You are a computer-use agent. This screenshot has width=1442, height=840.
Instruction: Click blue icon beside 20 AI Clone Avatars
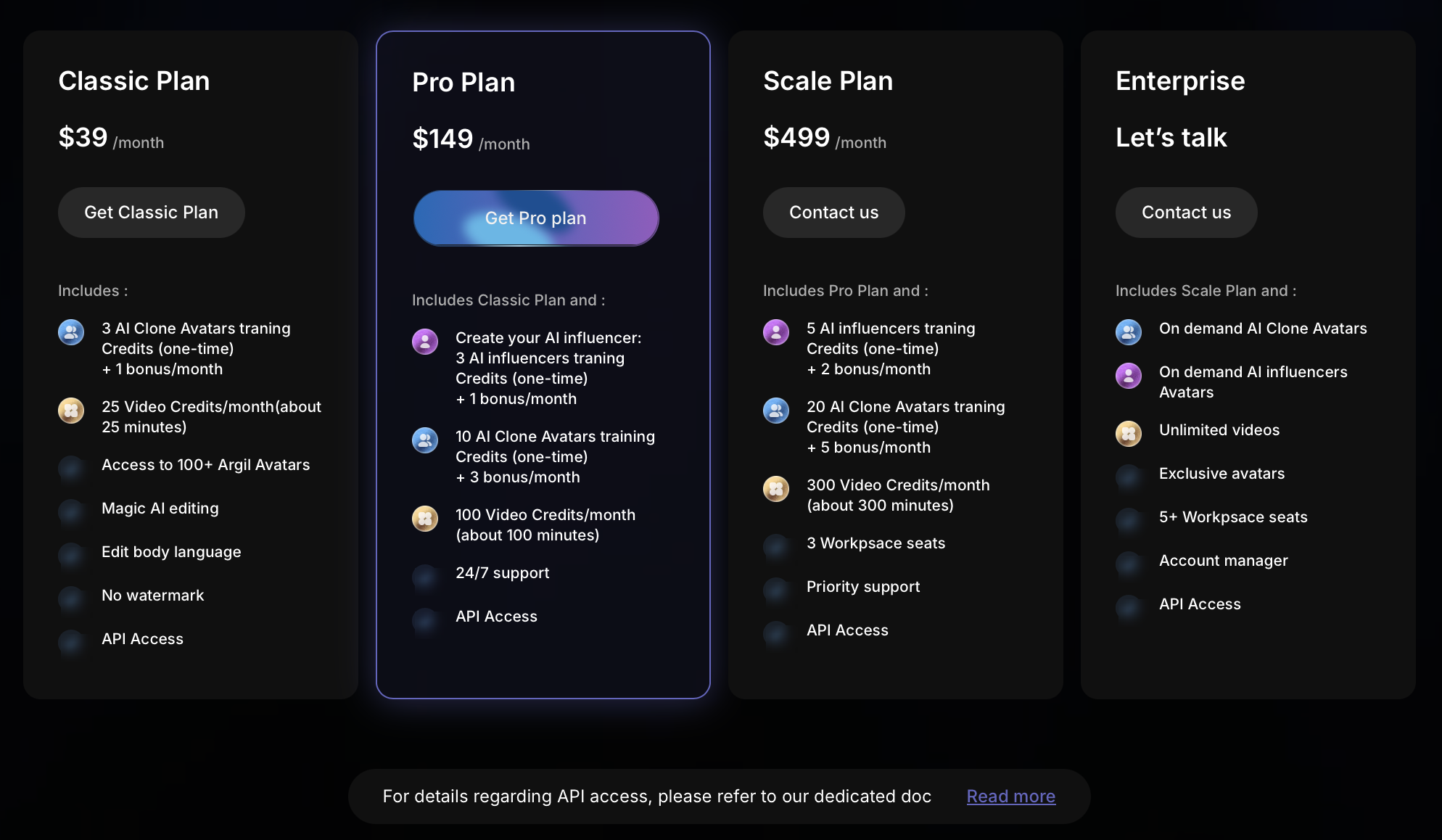pos(776,411)
